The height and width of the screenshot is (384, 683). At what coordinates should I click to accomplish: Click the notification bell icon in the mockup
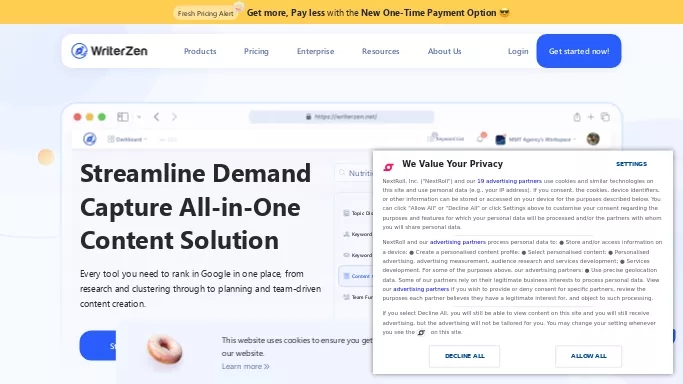click(480, 138)
